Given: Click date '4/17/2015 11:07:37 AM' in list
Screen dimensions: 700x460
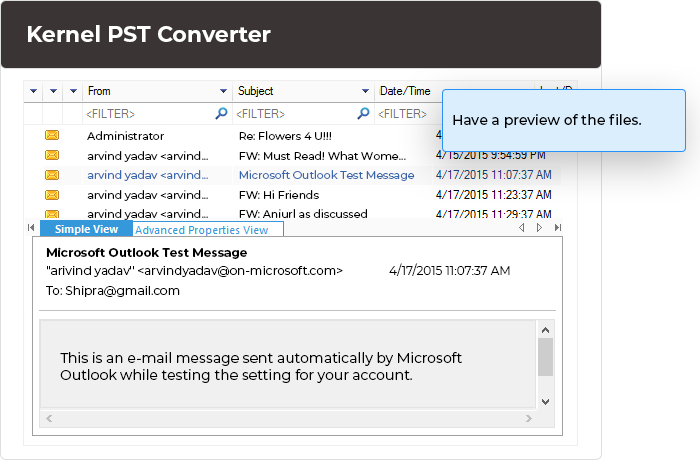Looking at the screenshot, I should 493,175.
